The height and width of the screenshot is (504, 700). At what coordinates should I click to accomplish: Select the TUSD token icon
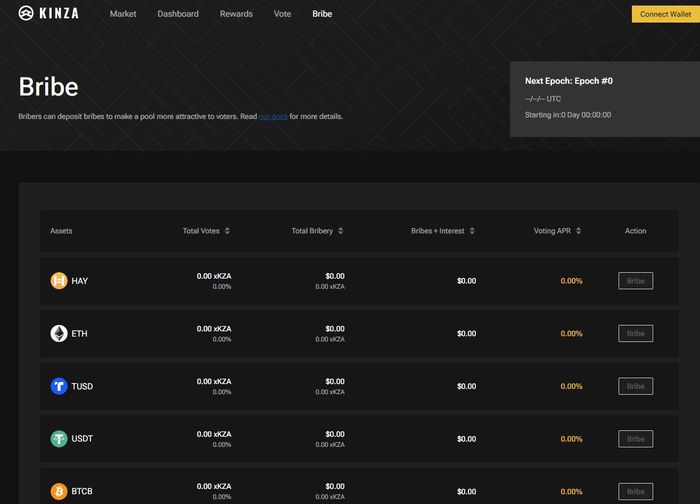click(58, 386)
